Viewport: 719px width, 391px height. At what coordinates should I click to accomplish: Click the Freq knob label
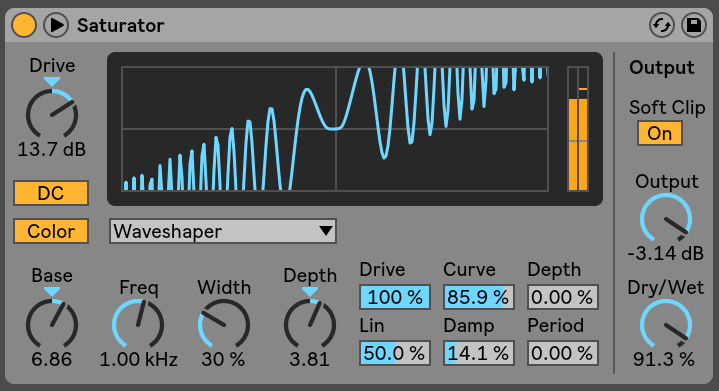pyautogui.click(x=139, y=288)
